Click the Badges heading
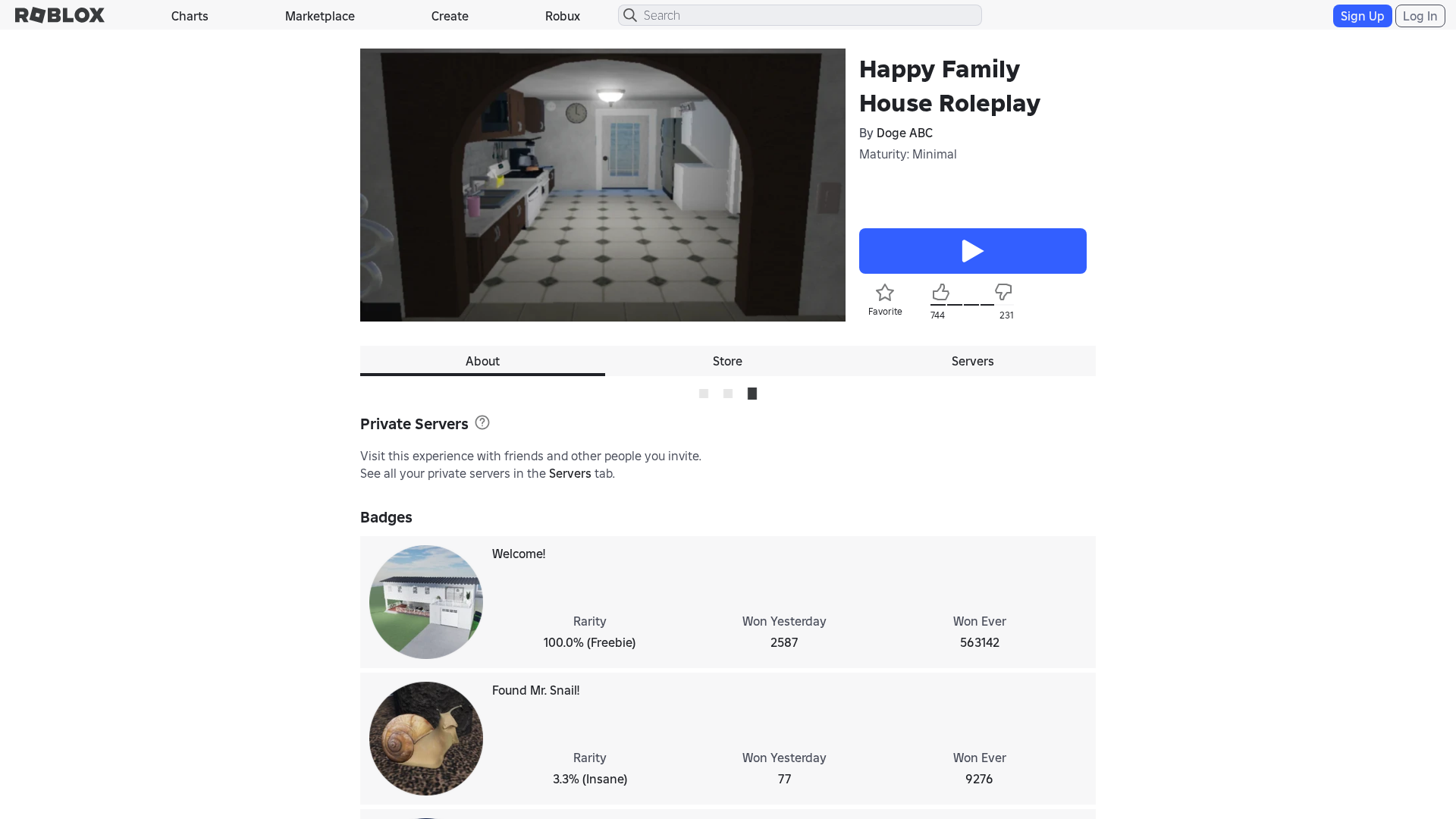The height and width of the screenshot is (819, 1456). [386, 517]
